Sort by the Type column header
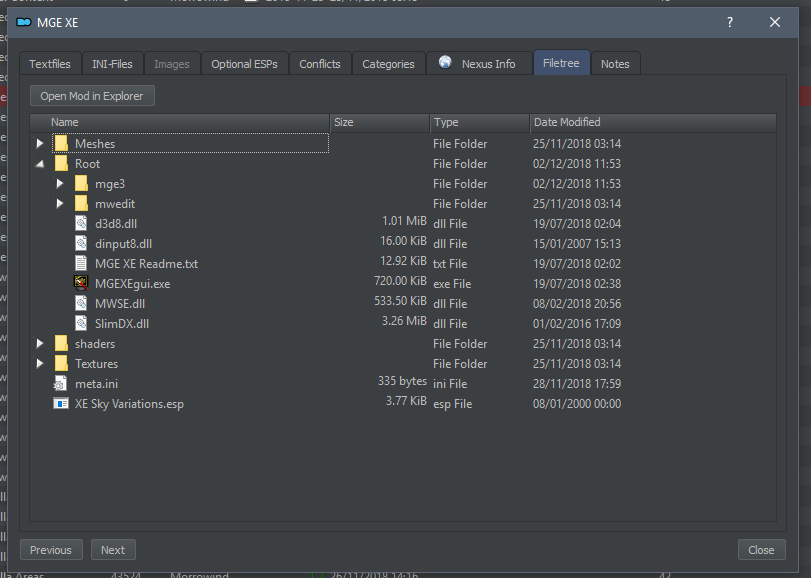This screenshot has height=578, width=811. point(479,122)
